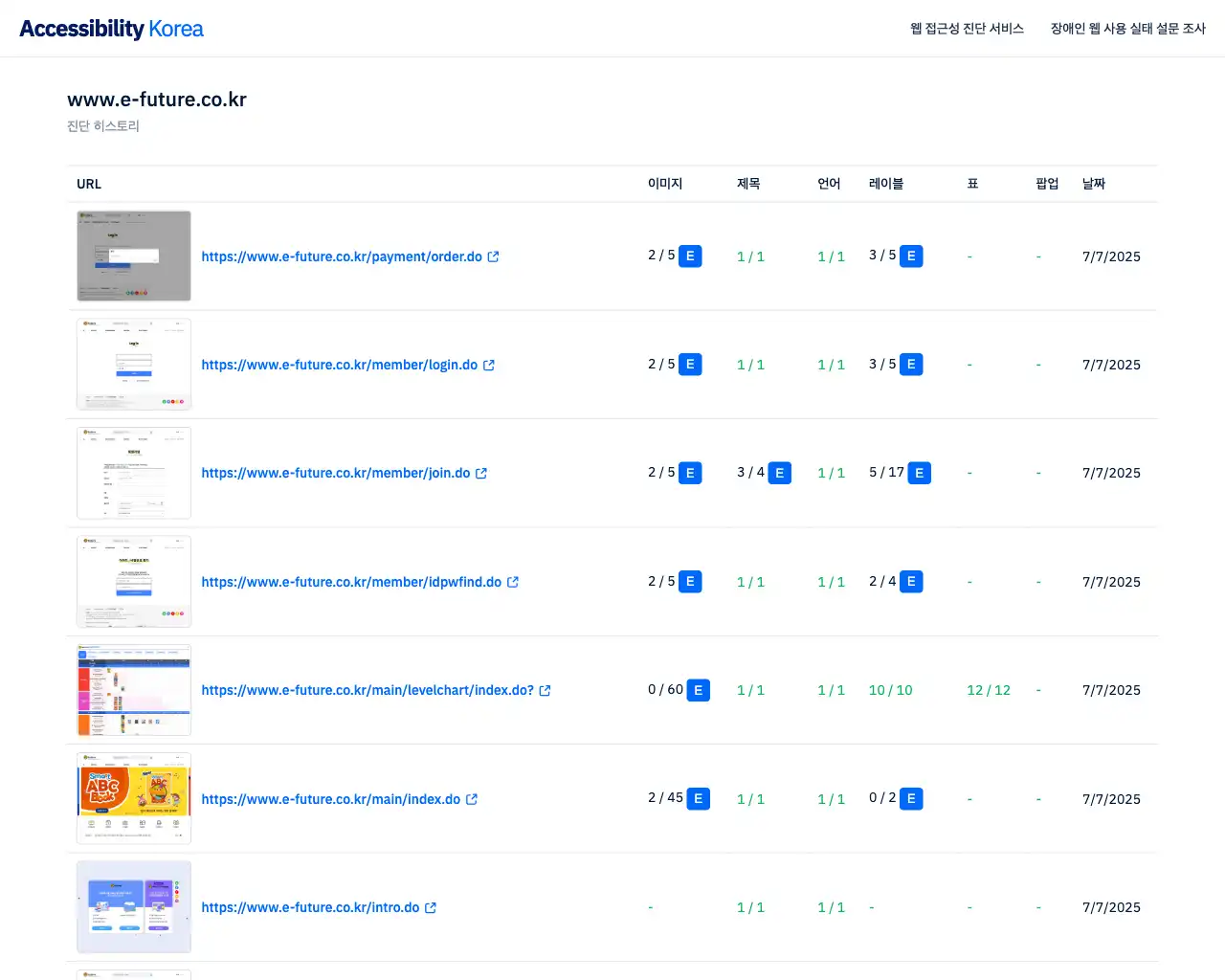Open 웹 접근성 진단 서비스 menu item

967,29
